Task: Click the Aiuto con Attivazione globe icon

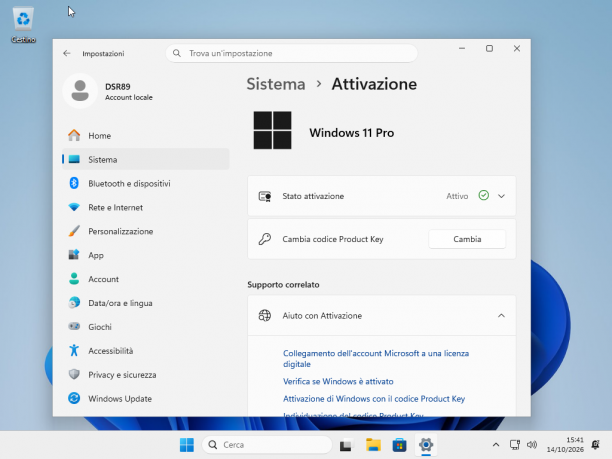Action: 265,315
